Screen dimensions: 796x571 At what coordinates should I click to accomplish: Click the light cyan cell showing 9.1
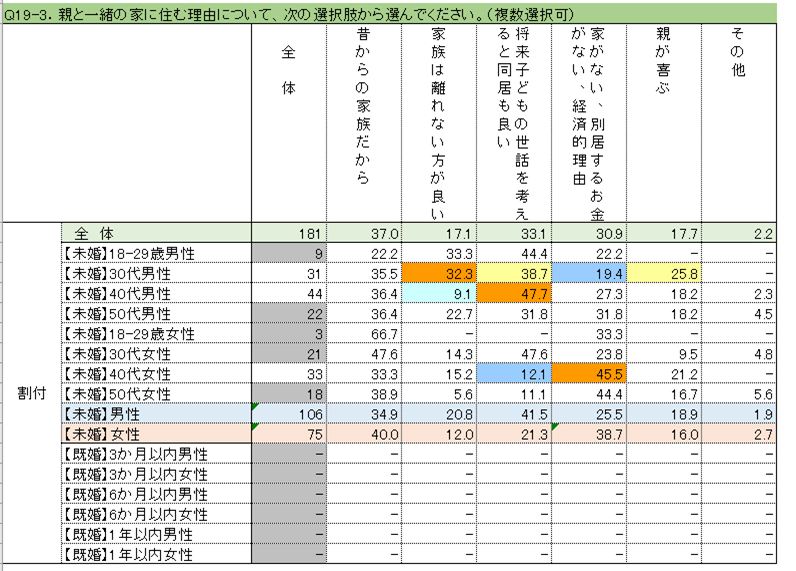point(438,293)
